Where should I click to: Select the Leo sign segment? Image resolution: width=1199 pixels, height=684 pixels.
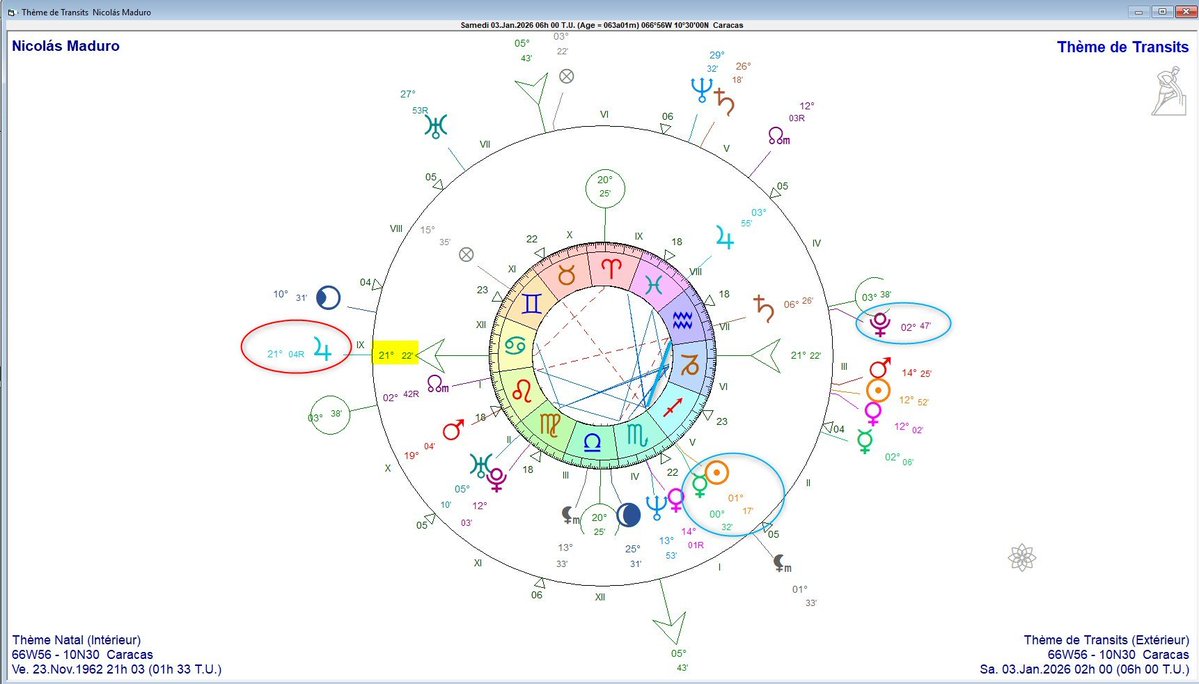click(523, 391)
